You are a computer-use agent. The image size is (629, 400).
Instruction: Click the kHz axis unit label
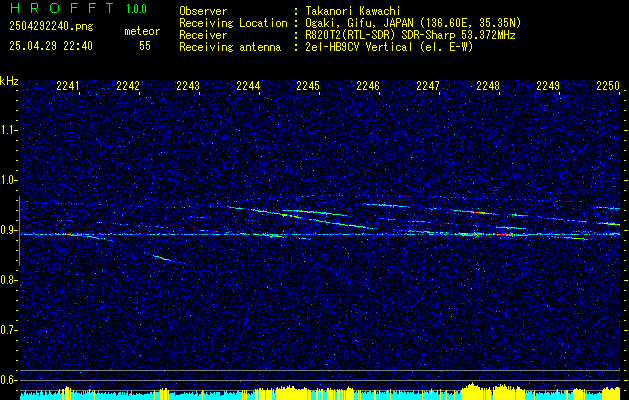coord(9,81)
